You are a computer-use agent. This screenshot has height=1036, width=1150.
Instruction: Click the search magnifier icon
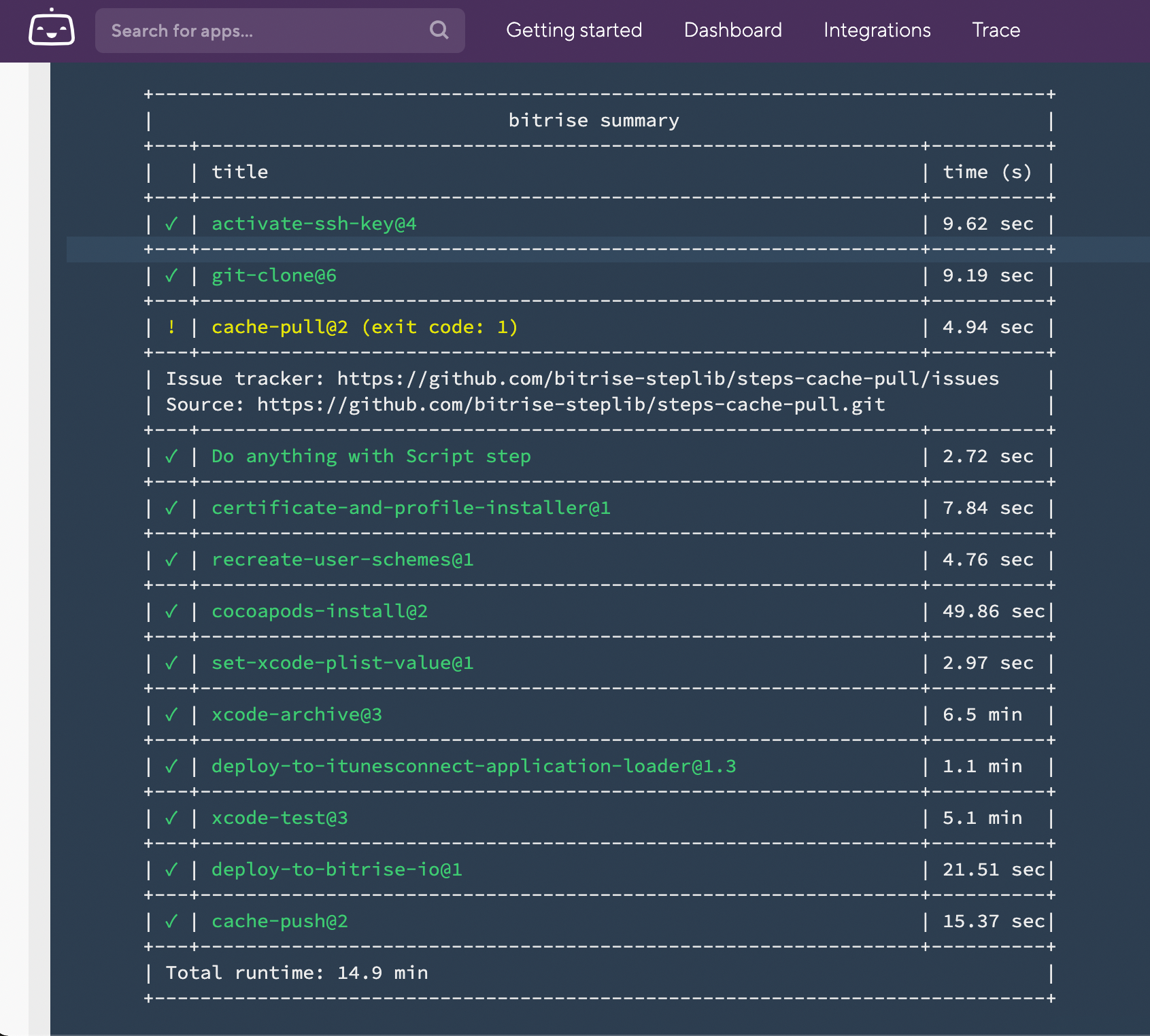(x=439, y=30)
